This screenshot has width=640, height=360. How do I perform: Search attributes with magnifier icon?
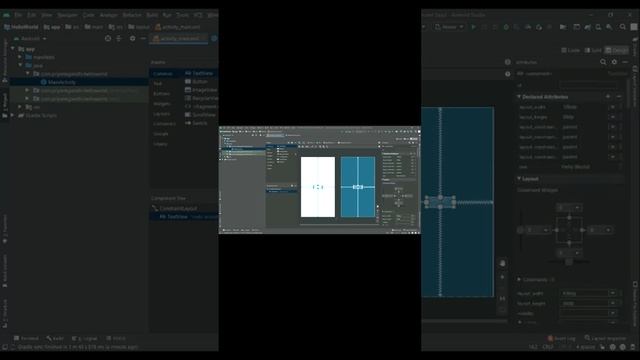(603, 62)
